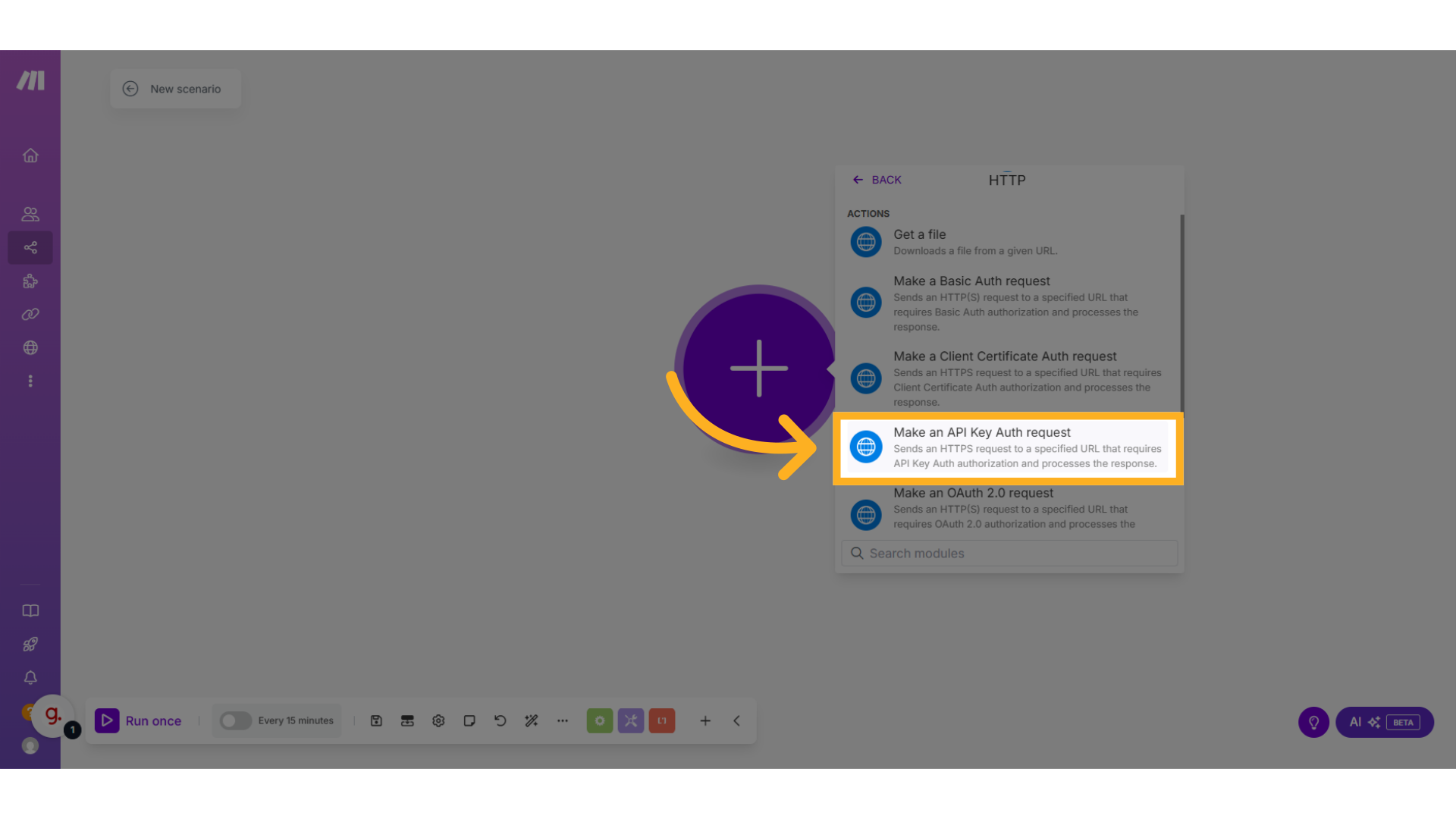This screenshot has height=819, width=1456.
Task: Collapse the toolbar with left chevron
Action: (736, 721)
